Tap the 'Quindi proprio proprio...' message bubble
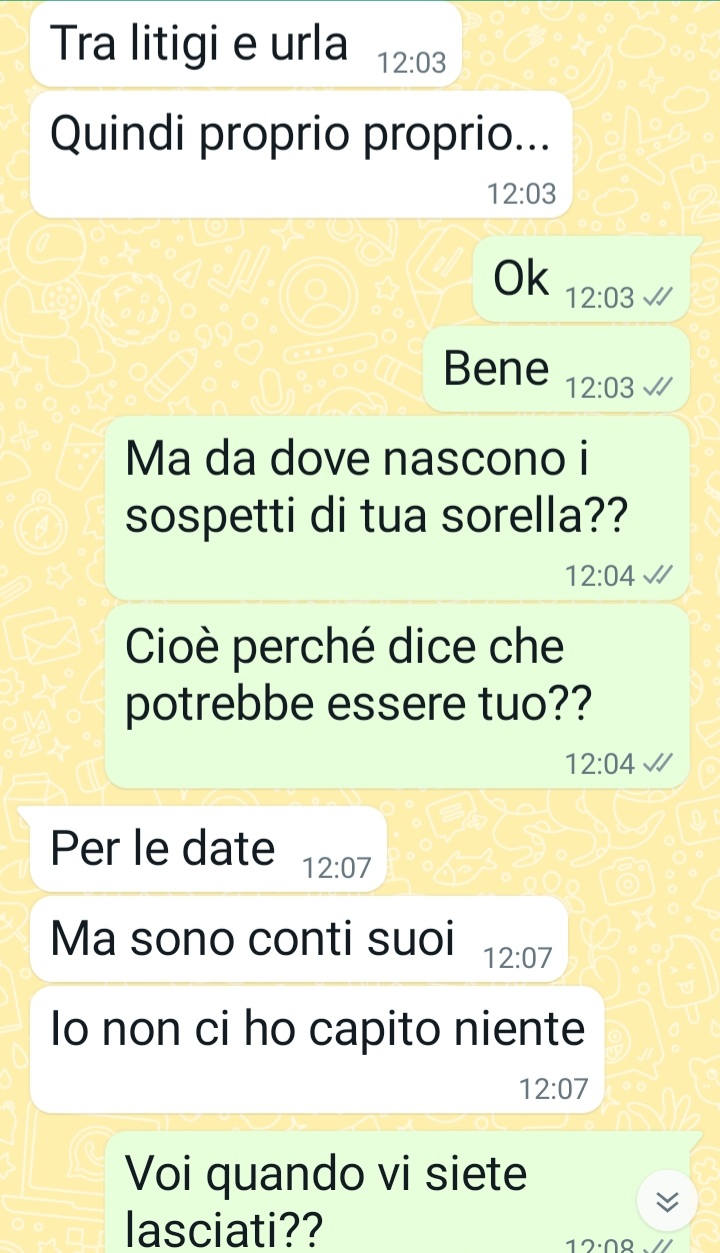Image resolution: width=720 pixels, height=1253 pixels. click(x=301, y=154)
